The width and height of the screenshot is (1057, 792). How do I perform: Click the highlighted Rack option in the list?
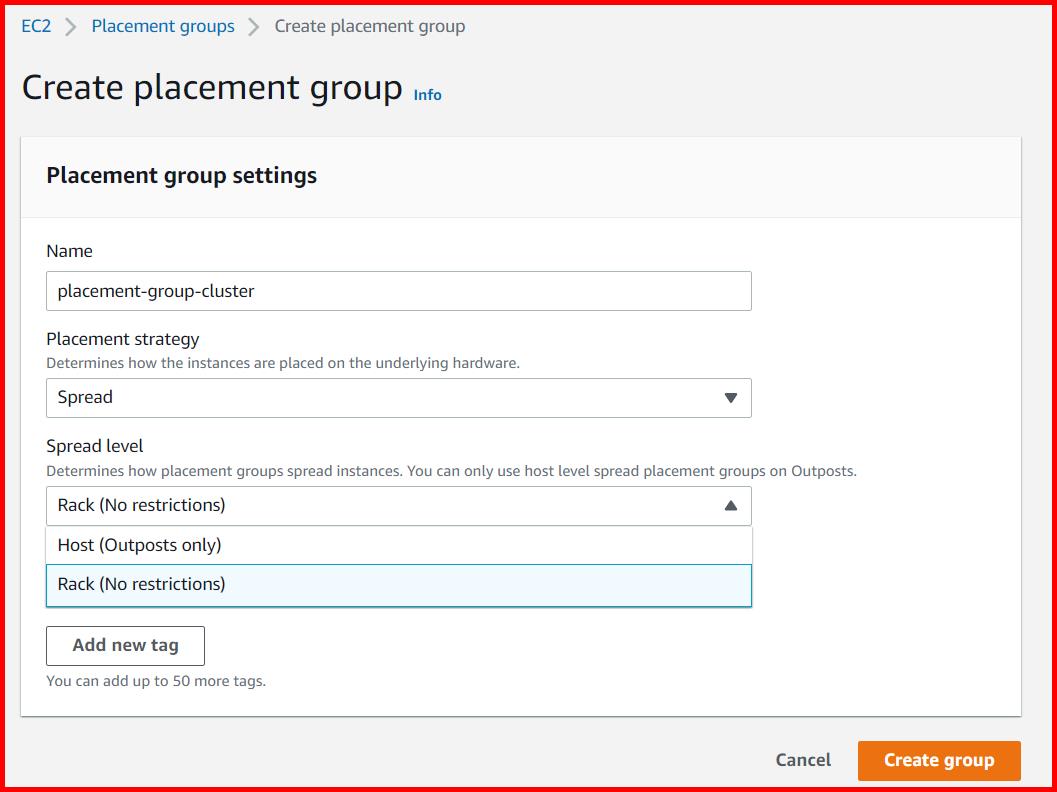(x=398, y=583)
